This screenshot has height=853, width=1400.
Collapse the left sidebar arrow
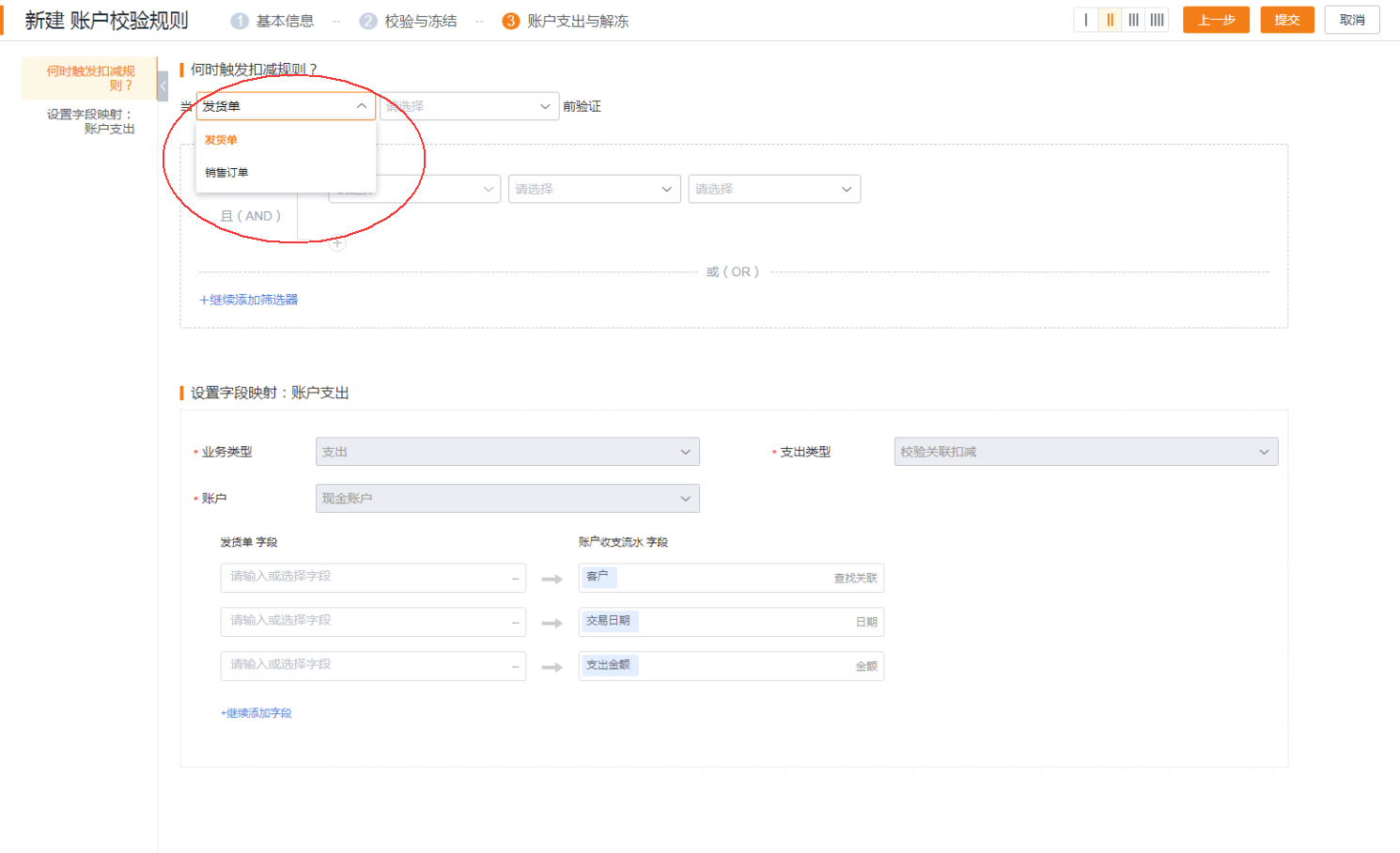tap(163, 85)
